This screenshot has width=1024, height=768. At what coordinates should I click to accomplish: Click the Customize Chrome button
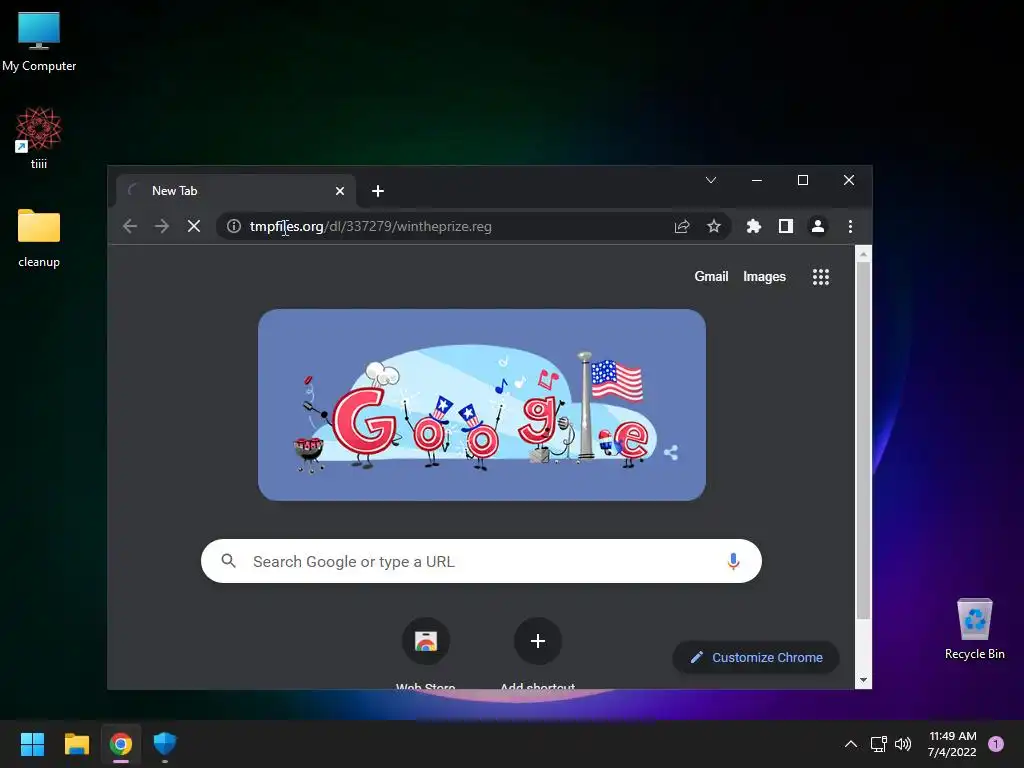[756, 657]
